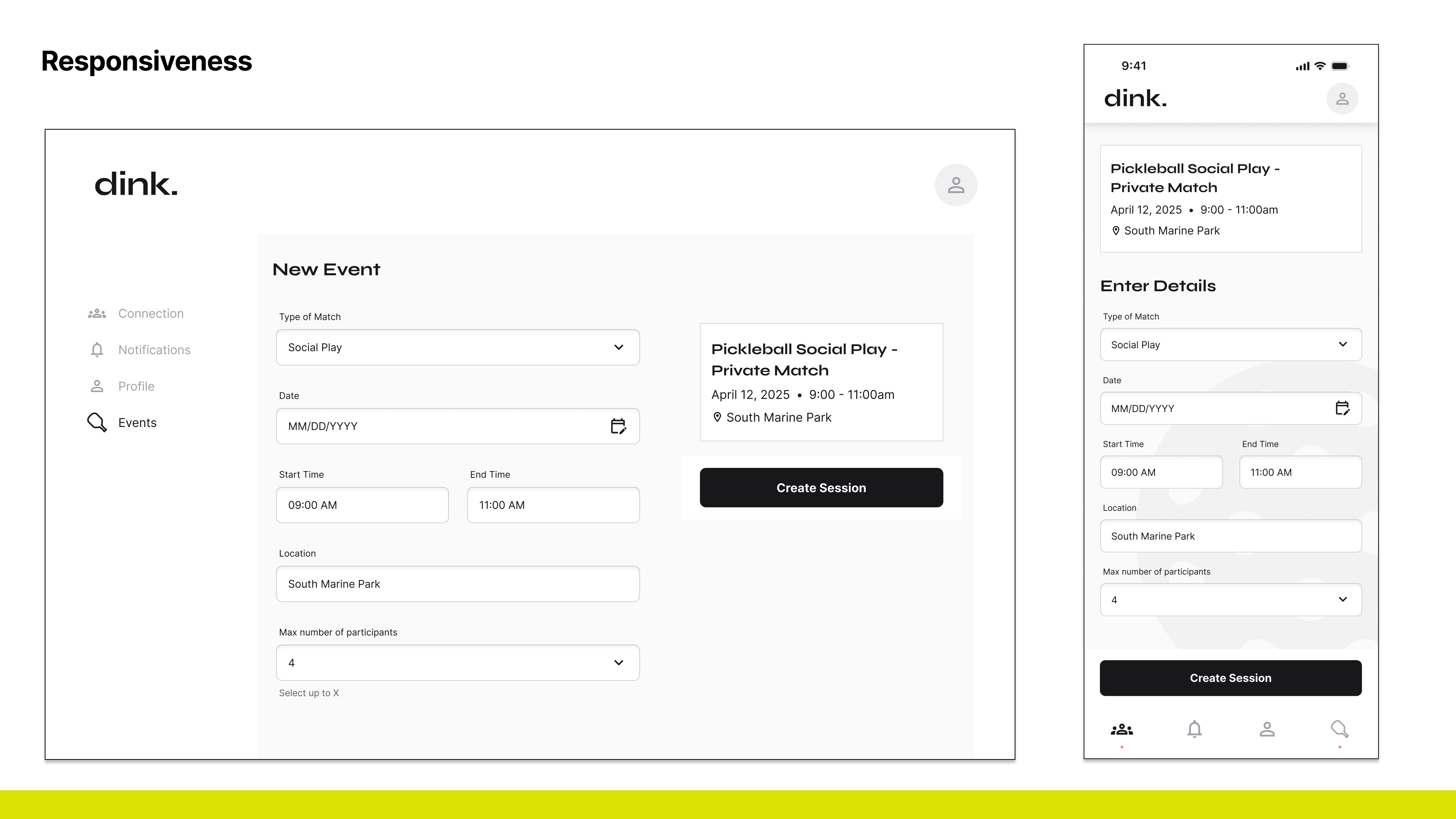Expand mobile Type of Match chevron
This screenshot has width=1456, height=819.
point(1343,344)
